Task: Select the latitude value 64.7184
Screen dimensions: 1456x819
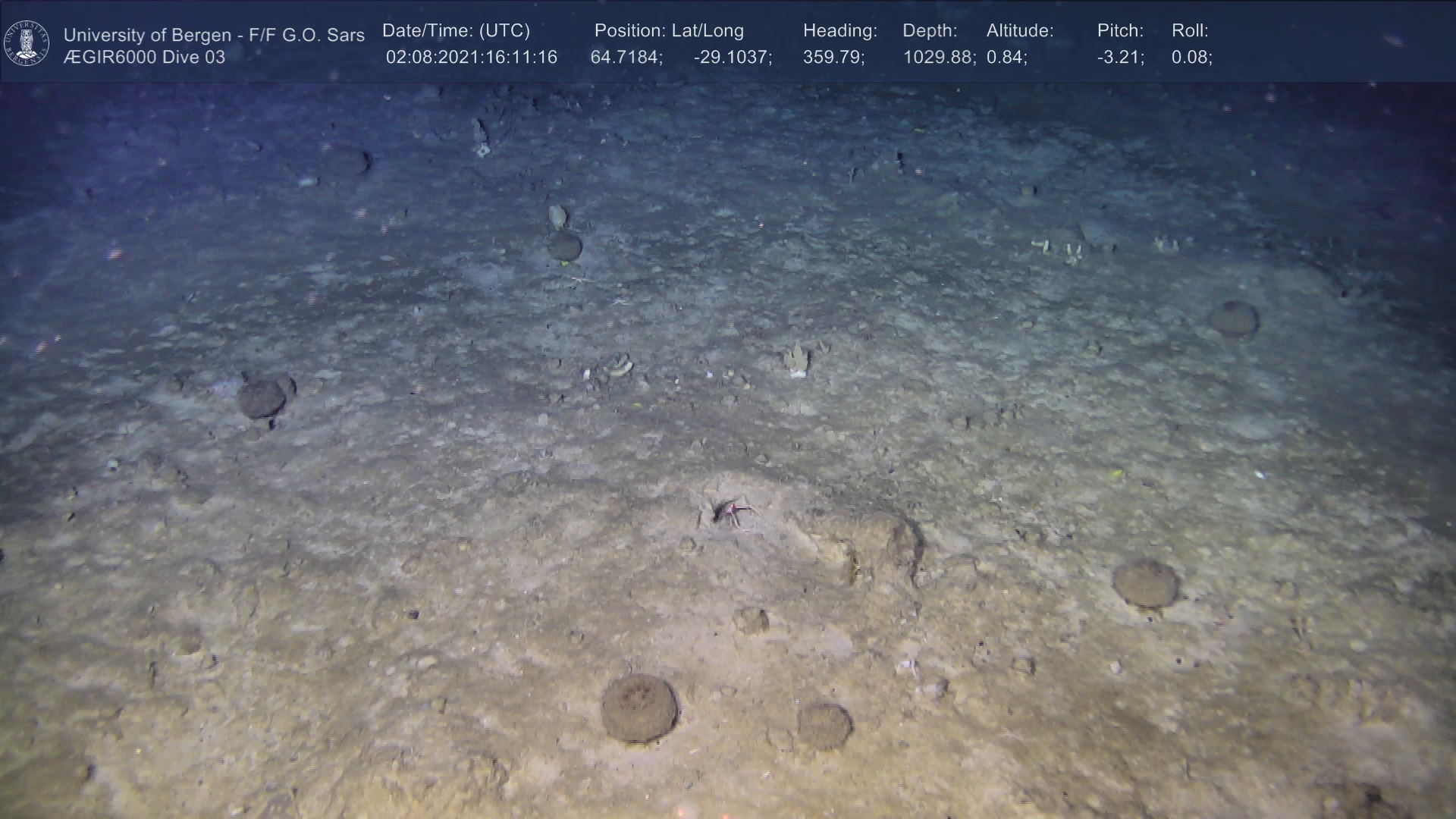Action: [626, 58]
